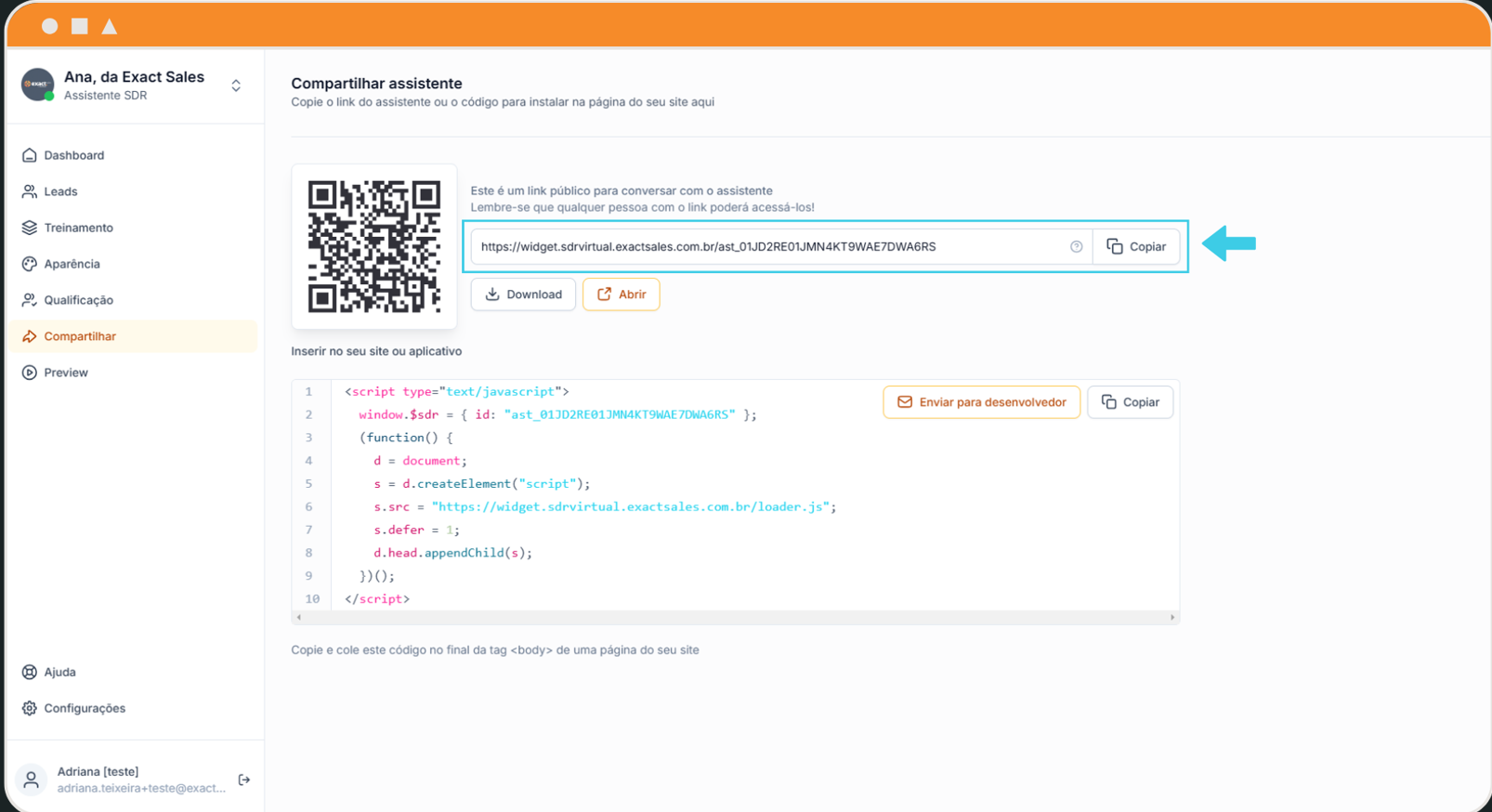Click the circle icon in the orange title bar
This screenshot has height=812, width=1492.
[x=50, y=26]
